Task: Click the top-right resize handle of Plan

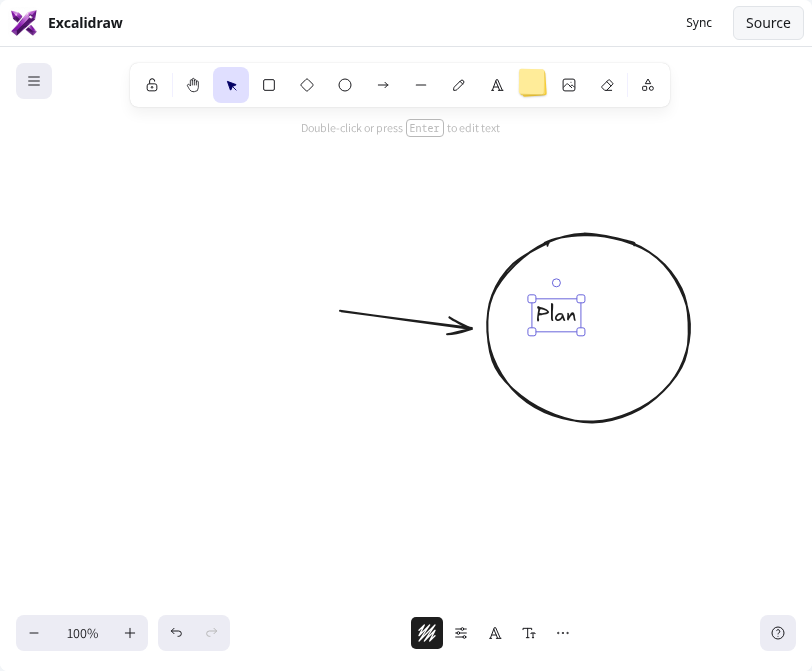Action: click(581, 299)
